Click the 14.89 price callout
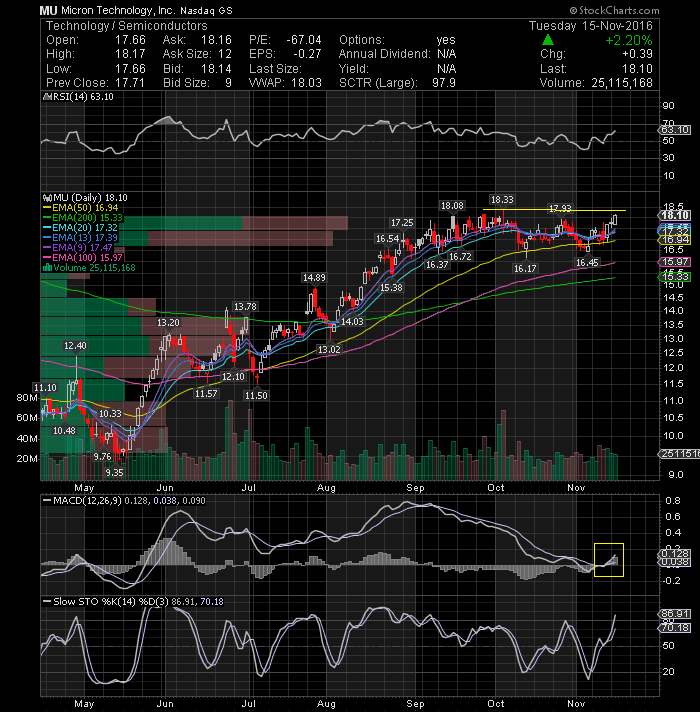This screenshot has width=700, height=712. 314,277
